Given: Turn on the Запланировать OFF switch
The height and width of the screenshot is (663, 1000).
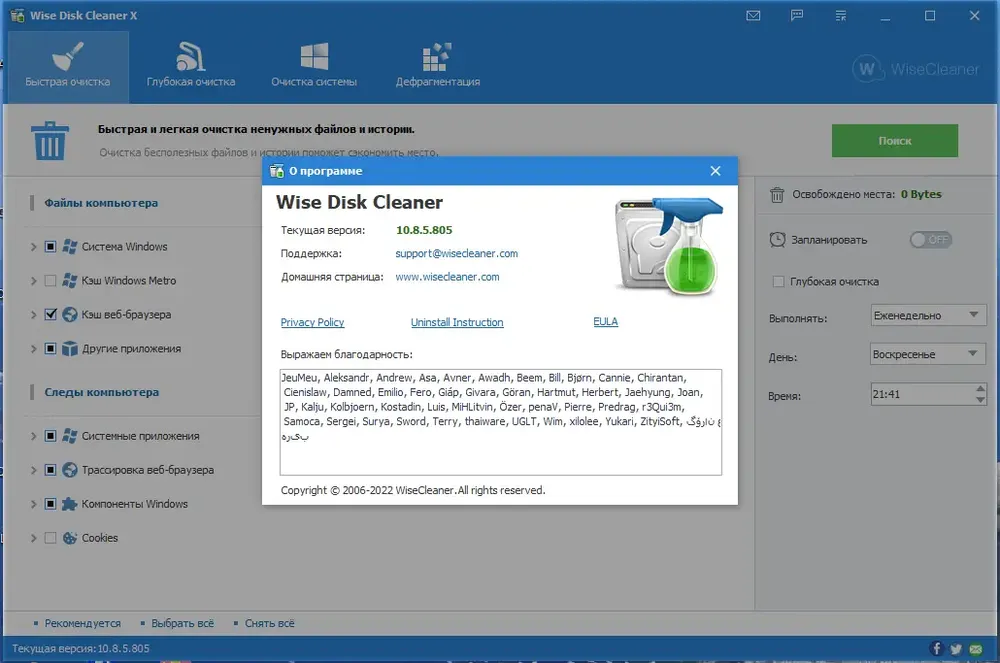Looking at the screenshot, I should coord(930,240).
